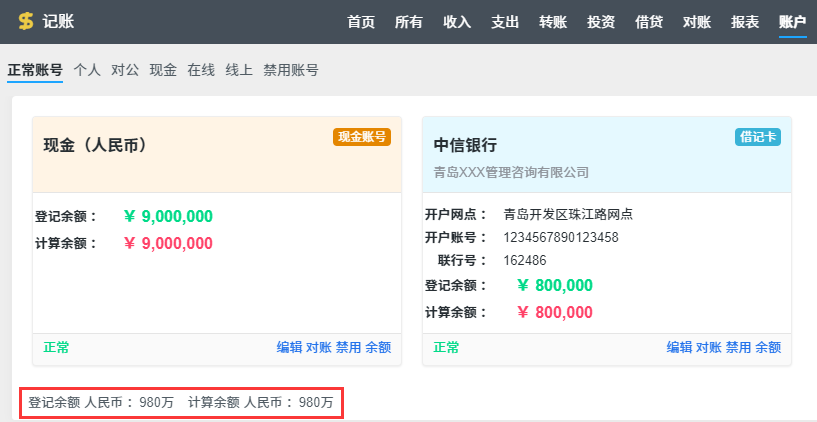Switch to the 对公 corporate tab
The image size is (817, 422).
coord(125,70)
